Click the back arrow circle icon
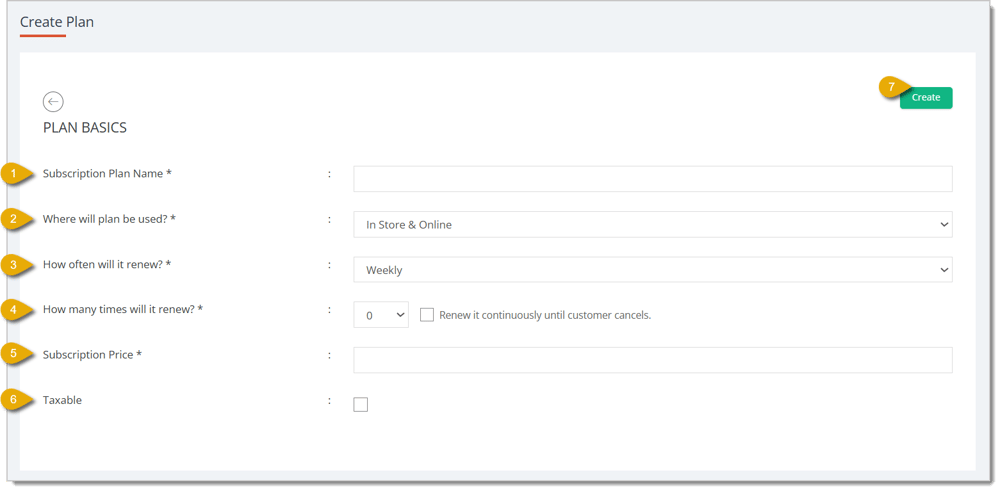Viewport: 1000px width, 491px height. pyautogui.click(x=53, y=101)
